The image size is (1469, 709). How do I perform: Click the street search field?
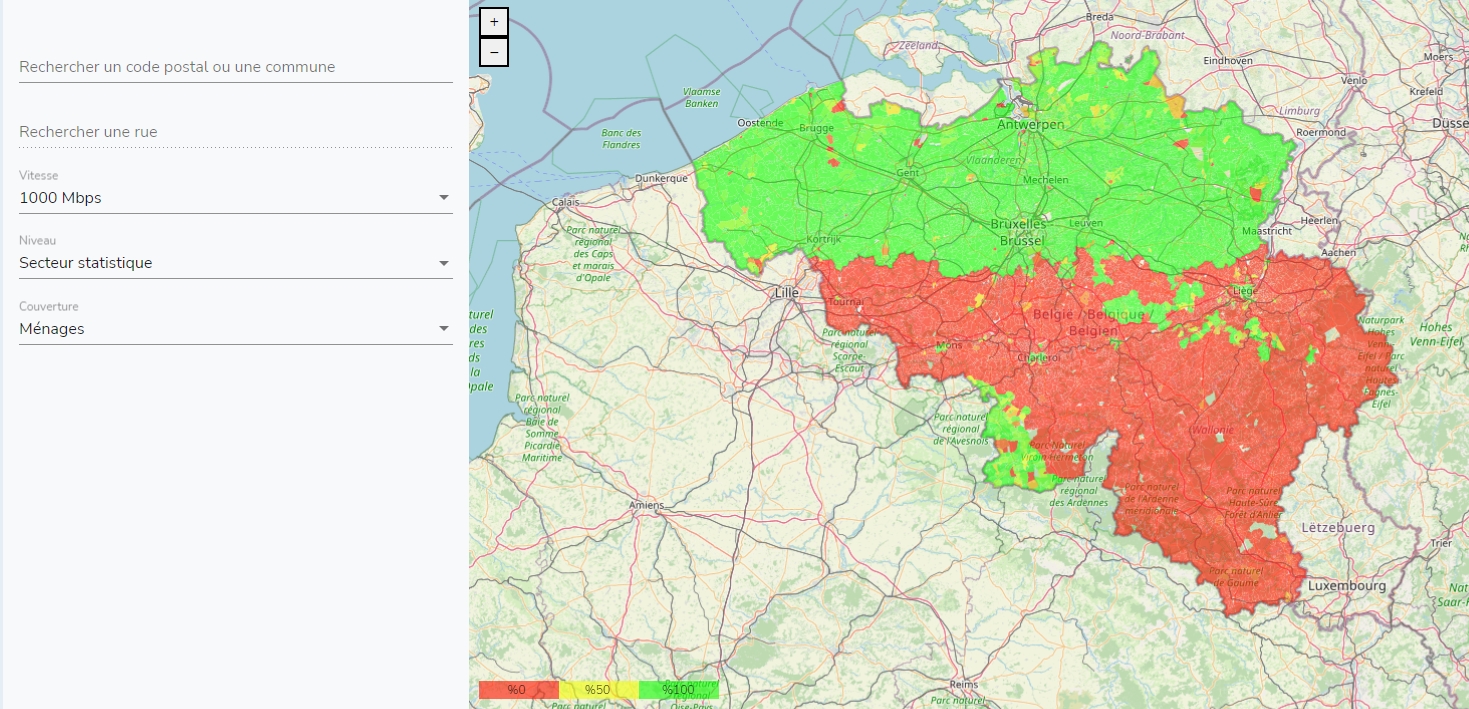point(235,132)
